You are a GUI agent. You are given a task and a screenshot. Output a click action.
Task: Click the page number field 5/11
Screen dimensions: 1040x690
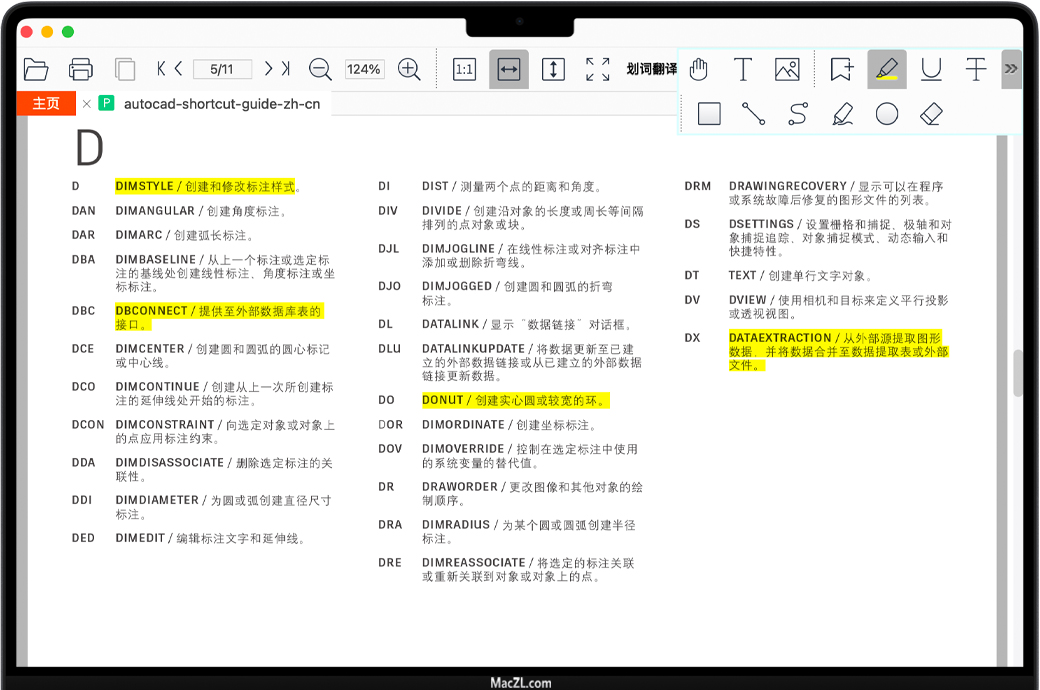(x=221, y=69)
